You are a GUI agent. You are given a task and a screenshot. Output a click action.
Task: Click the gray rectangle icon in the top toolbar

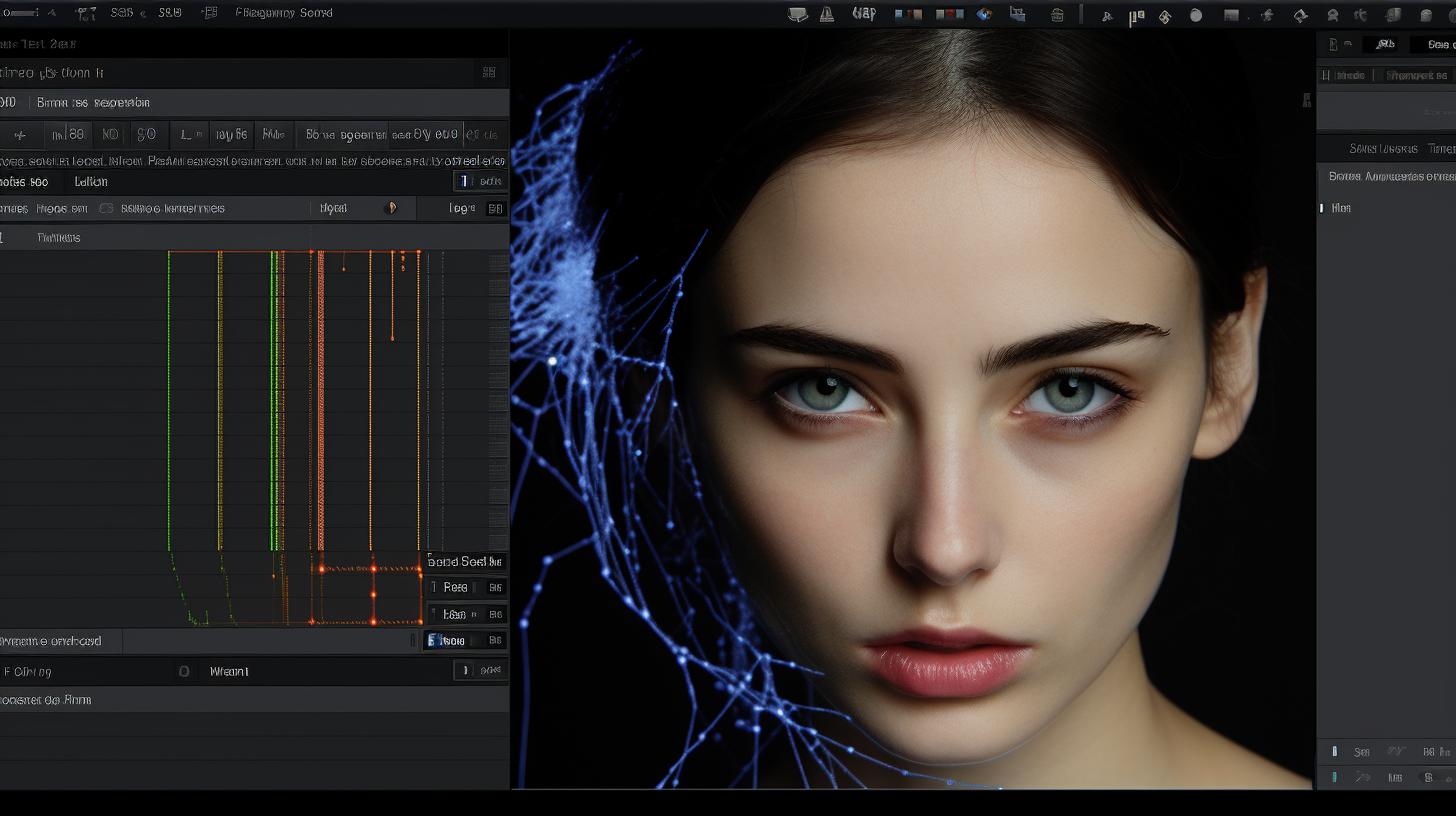(1232, 16)
